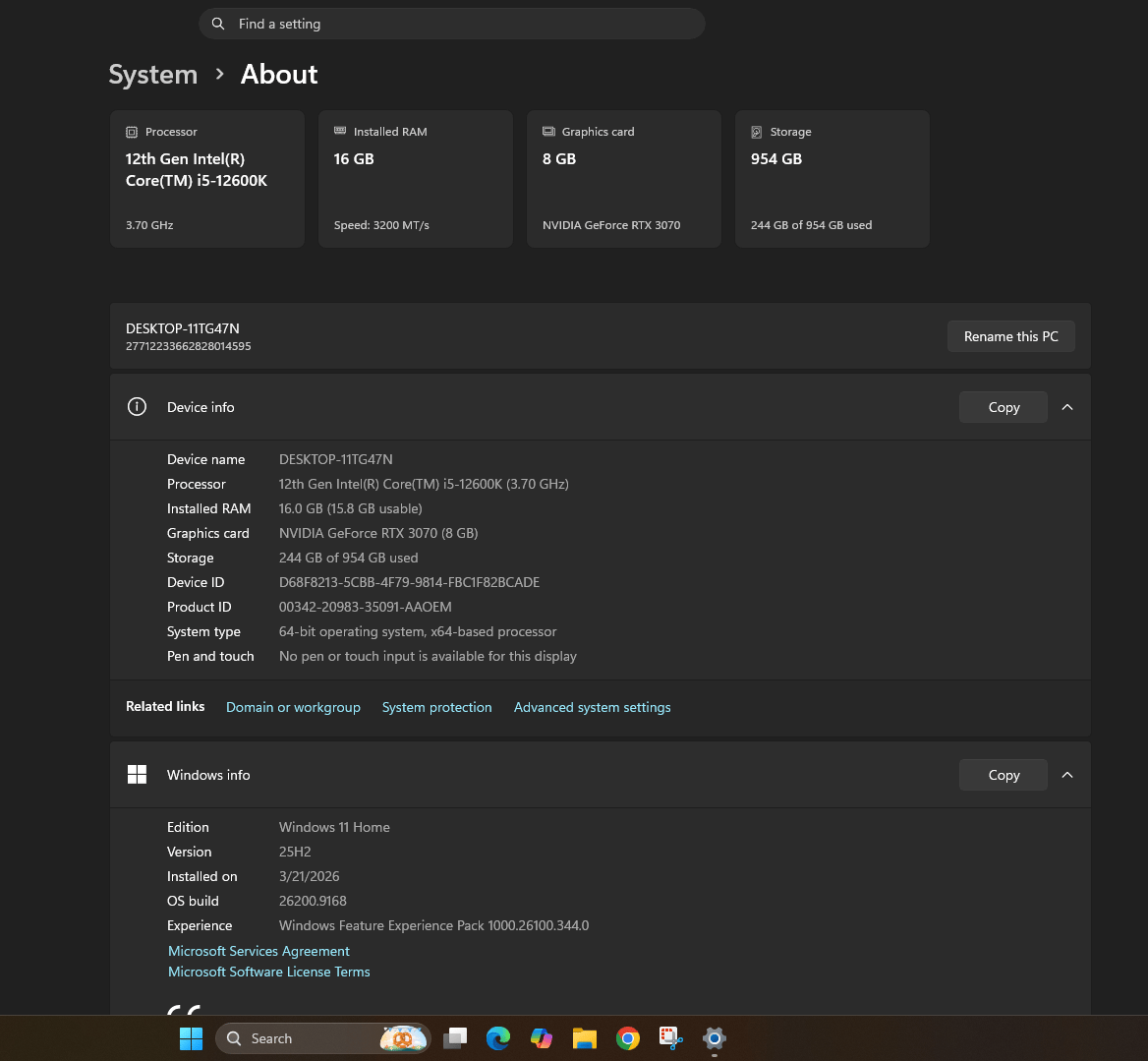Click the Processor card icon

coord(132,132)
